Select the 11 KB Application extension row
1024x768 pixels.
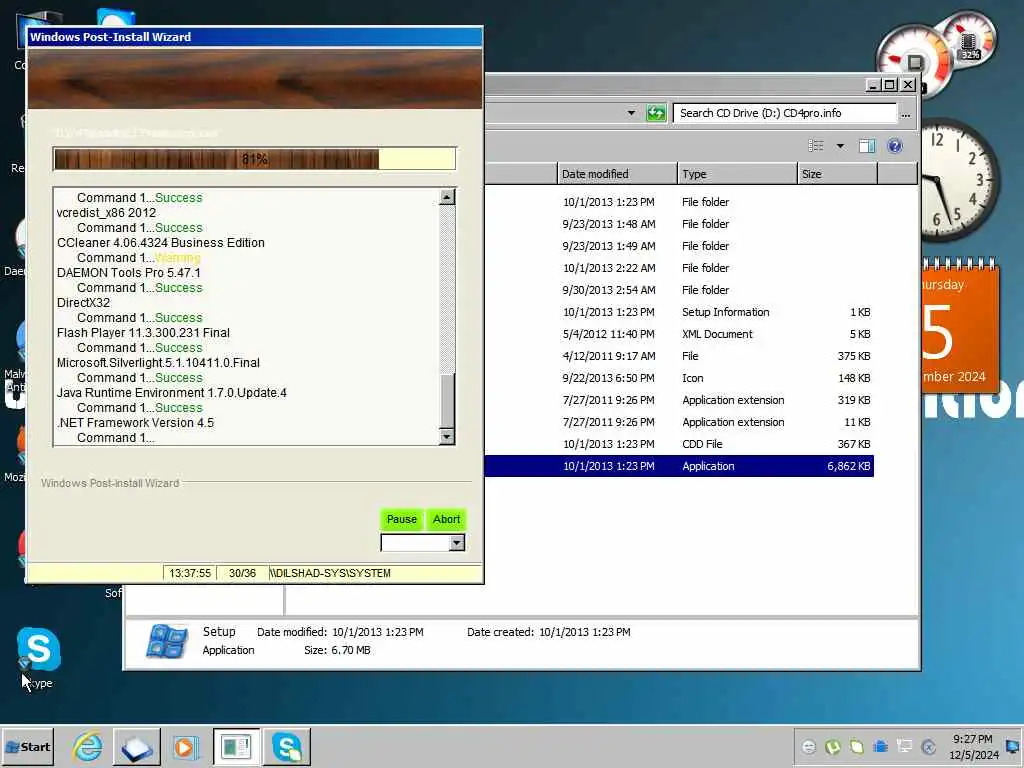pyautogui.click(x=679, y=422)
